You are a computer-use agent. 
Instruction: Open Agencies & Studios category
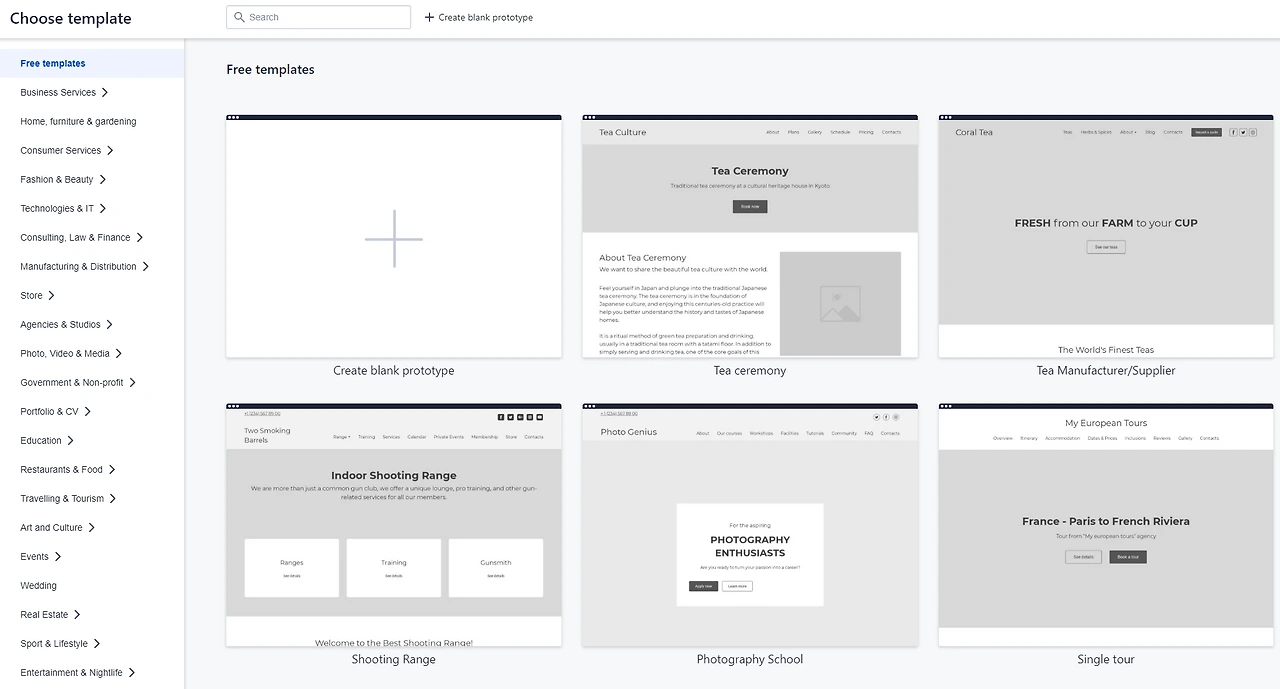click(x=60, y=324)
